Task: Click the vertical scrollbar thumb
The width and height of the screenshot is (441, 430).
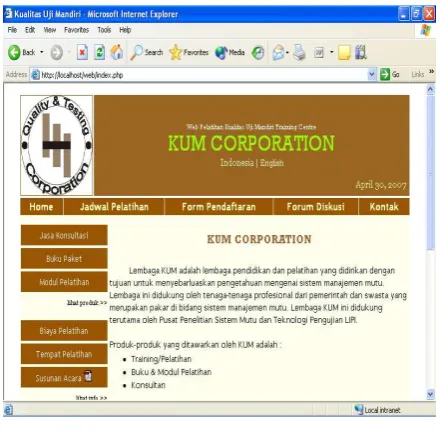Action: coord(430,172)
